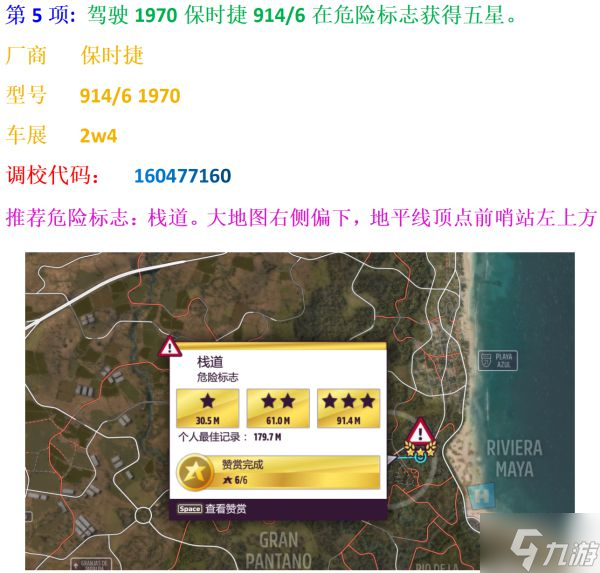600x573 pixels.
Task: Click the Space 查看赞赏 prompt
Action: point(212,509)
